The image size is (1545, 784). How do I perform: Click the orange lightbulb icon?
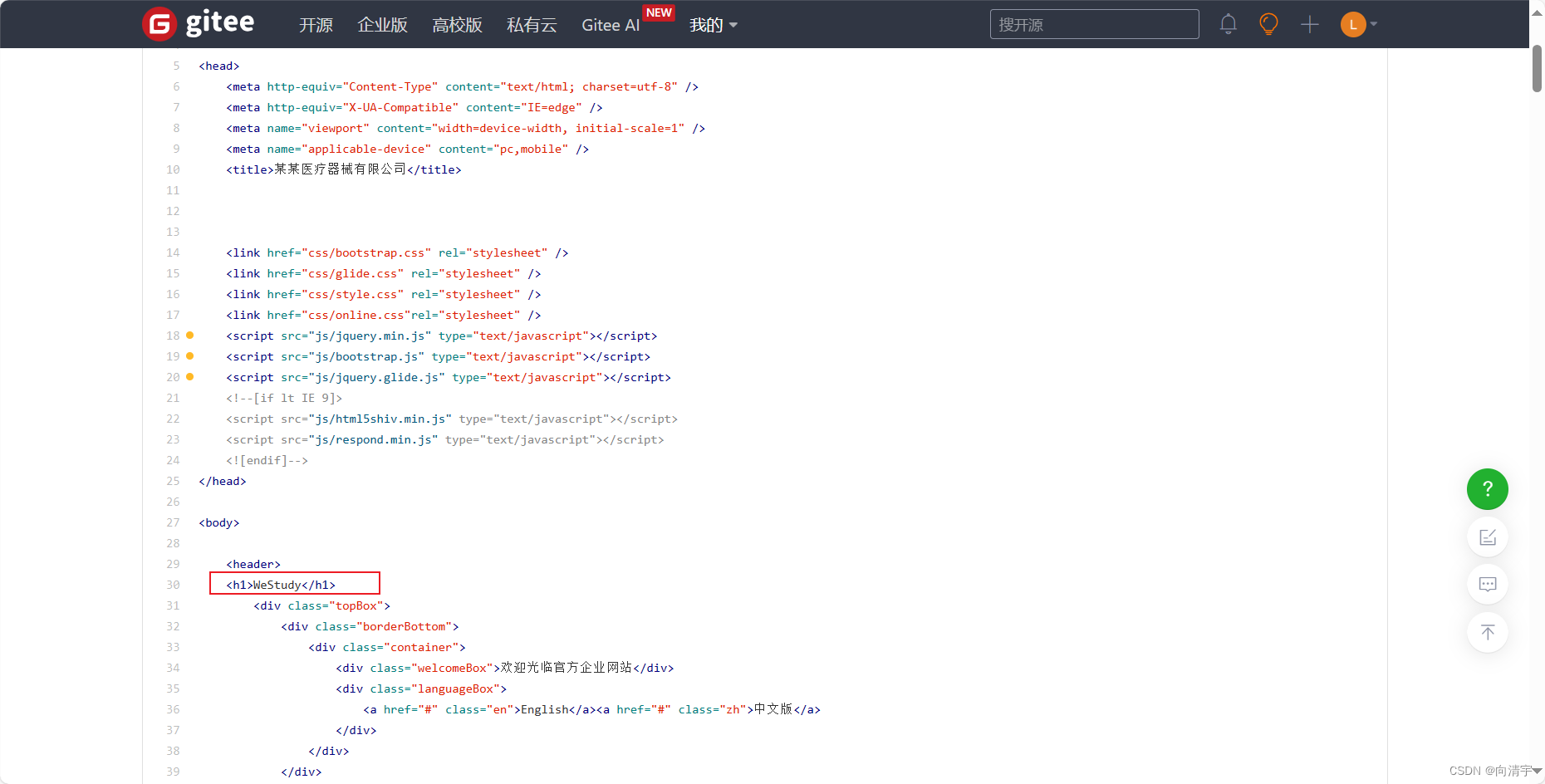pyautogui.click(x=1268, y=24)
